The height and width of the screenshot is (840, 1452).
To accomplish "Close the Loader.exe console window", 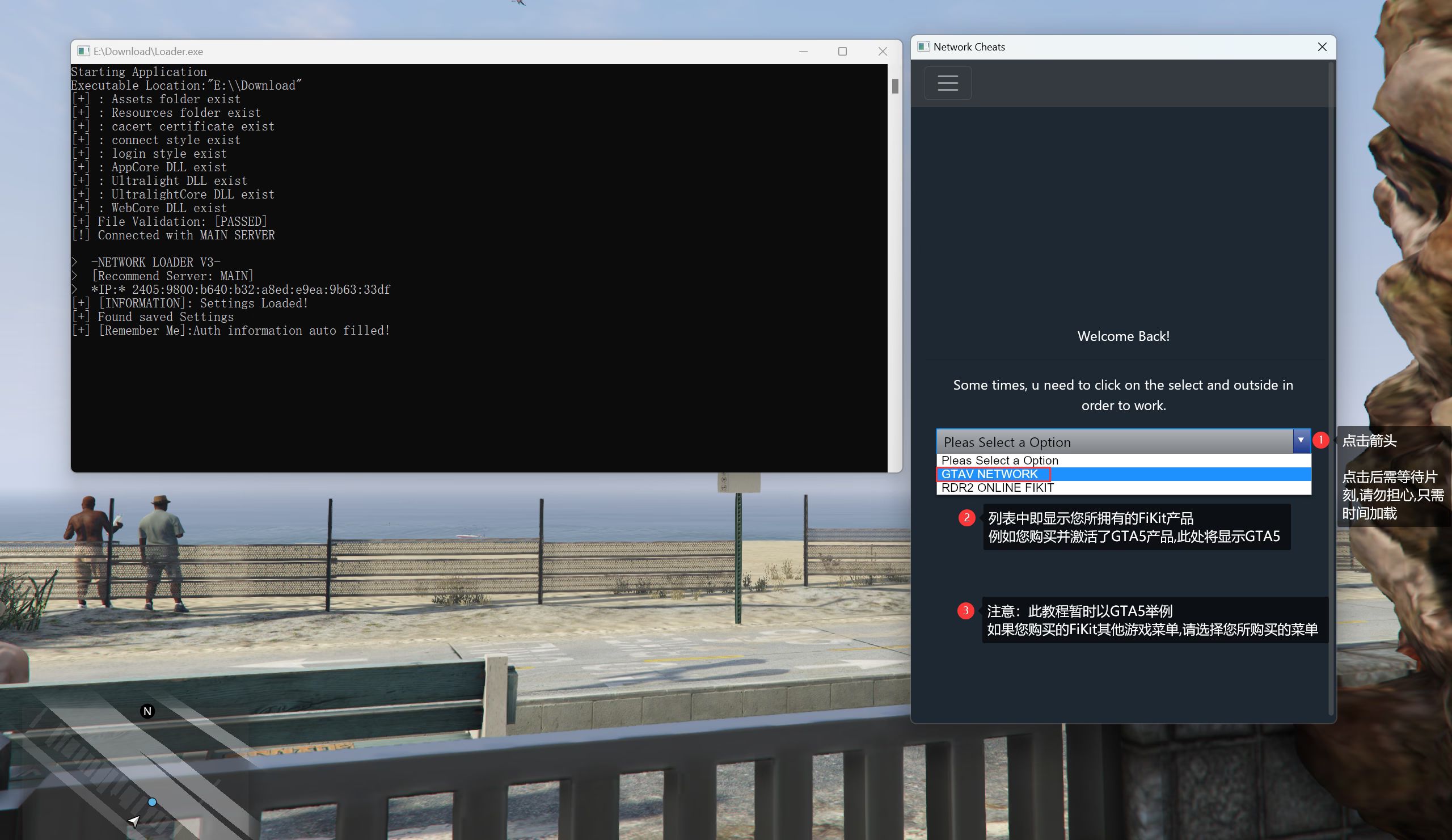I will click(882, 51).
